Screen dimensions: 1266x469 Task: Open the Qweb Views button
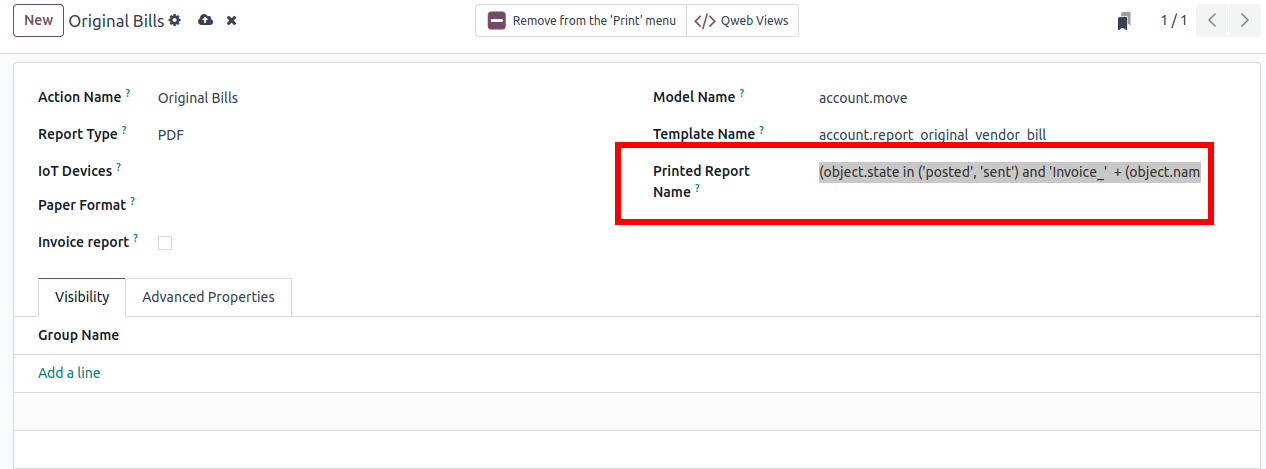742,20
